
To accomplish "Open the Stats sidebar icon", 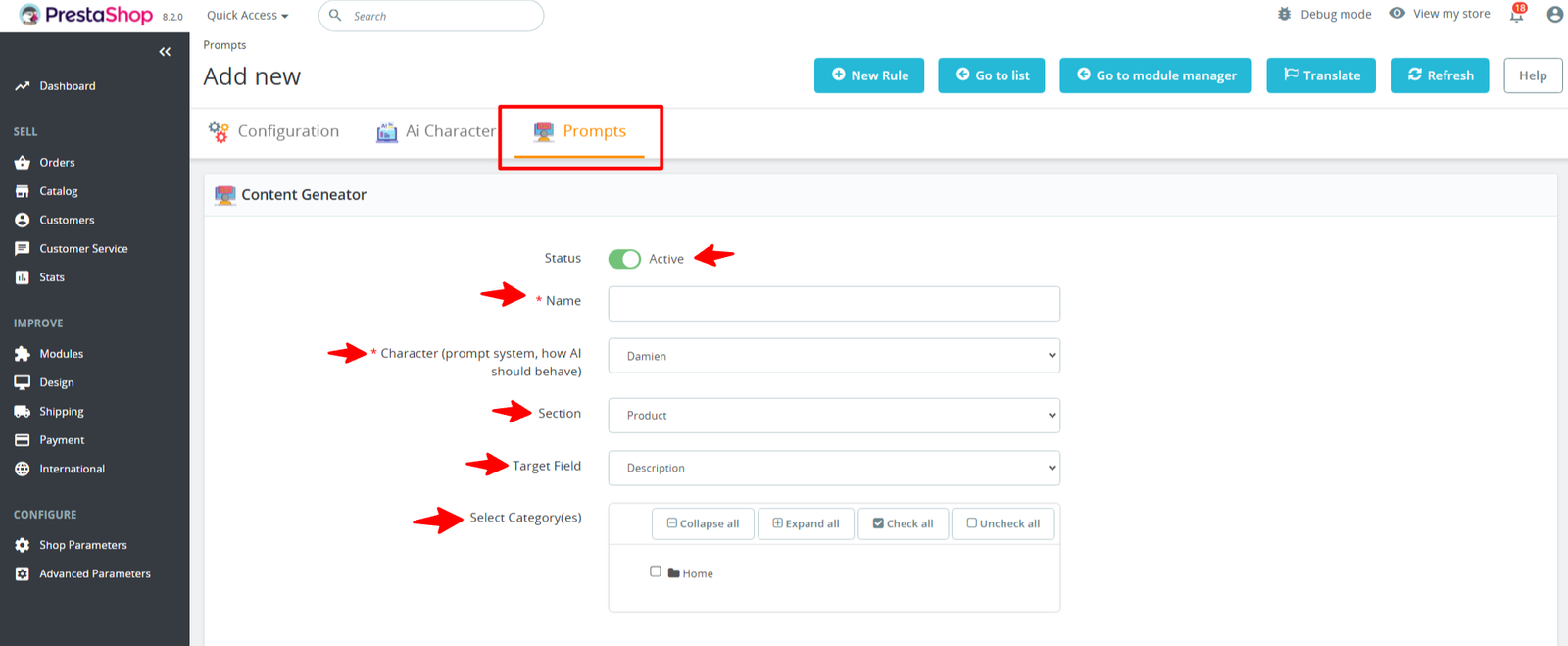I will [x=22, y=276].
